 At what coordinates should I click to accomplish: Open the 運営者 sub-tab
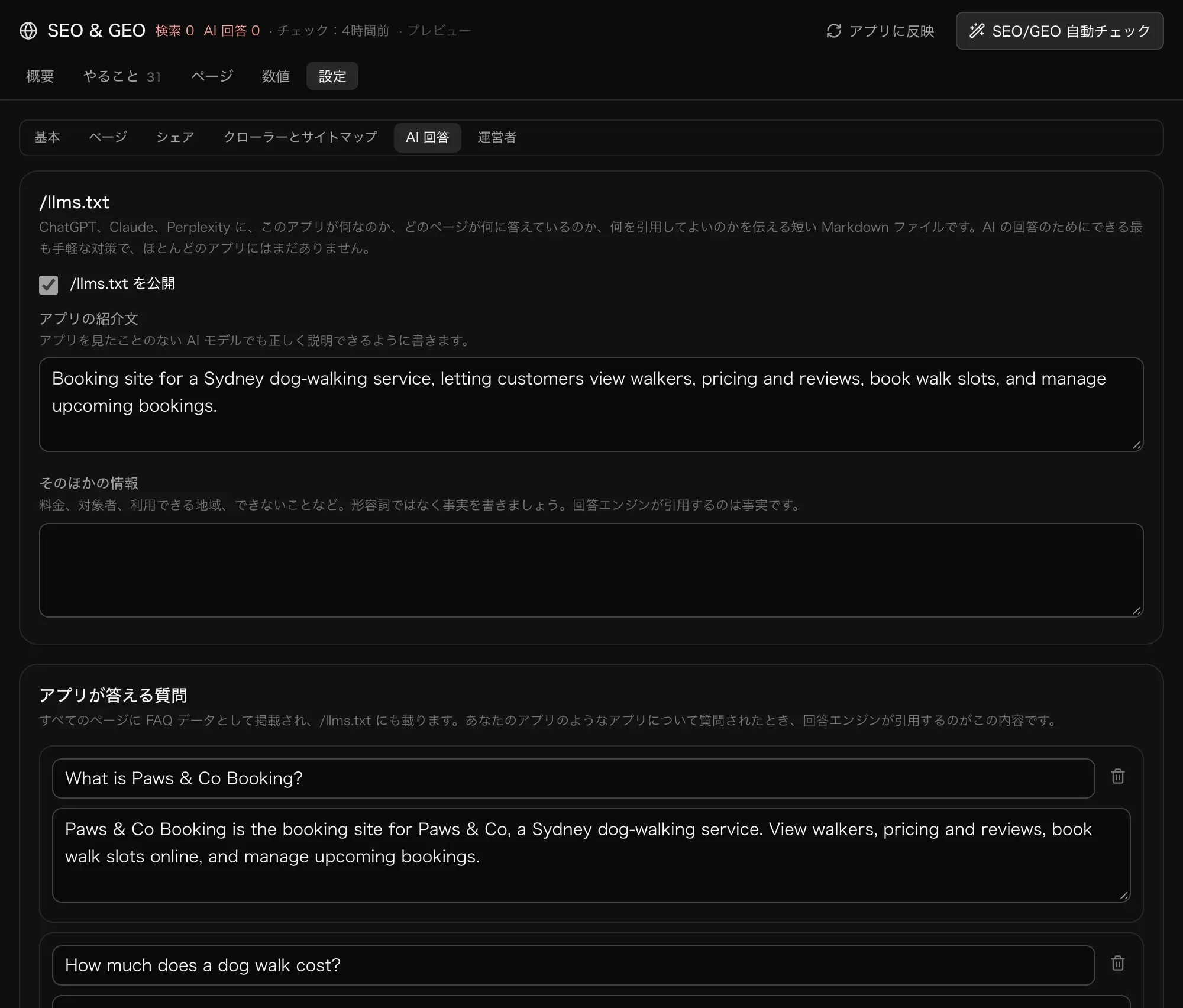497,137
